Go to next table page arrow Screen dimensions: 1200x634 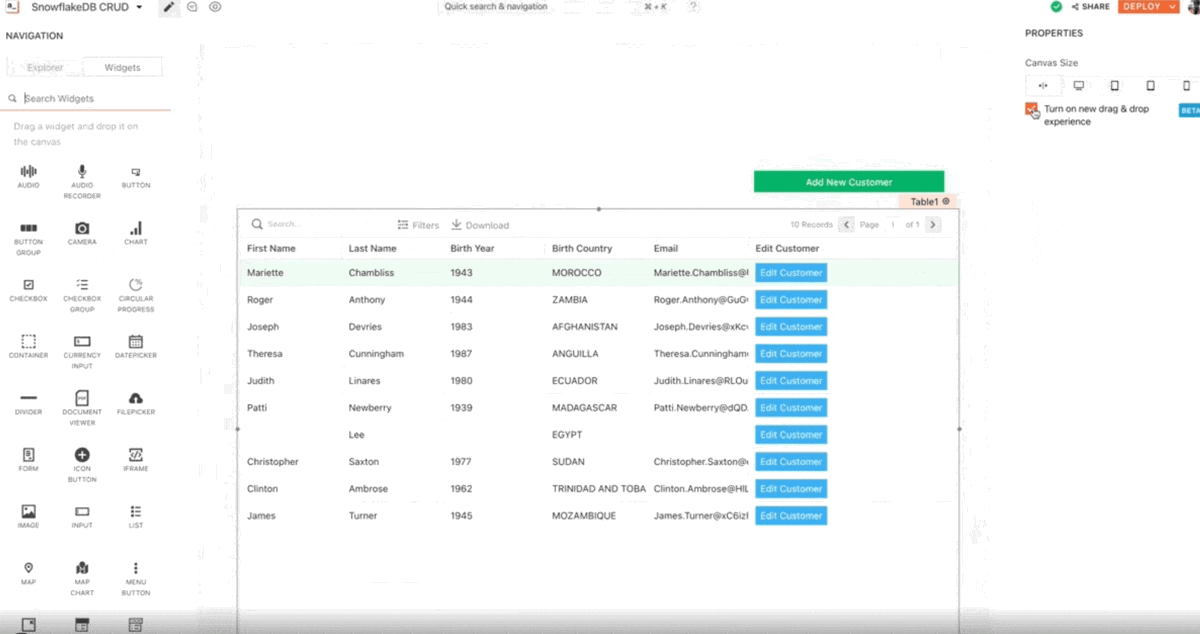[x=933, y=225]
